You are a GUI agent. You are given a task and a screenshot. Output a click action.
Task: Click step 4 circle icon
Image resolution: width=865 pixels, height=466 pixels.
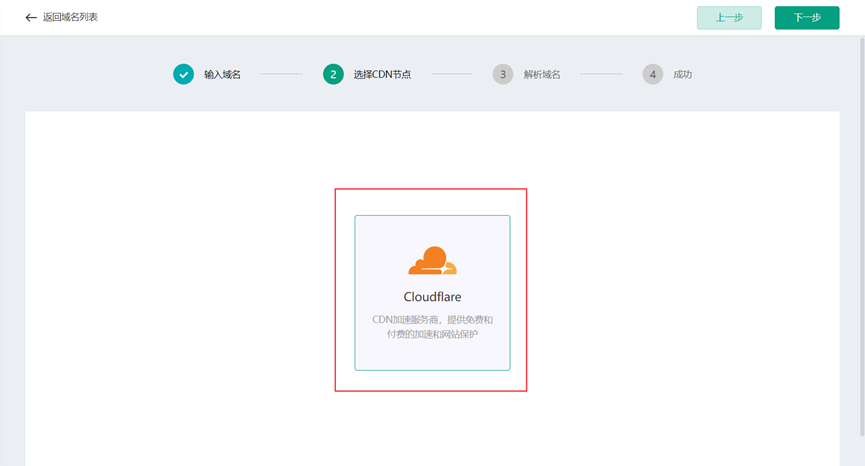point(653,74)
